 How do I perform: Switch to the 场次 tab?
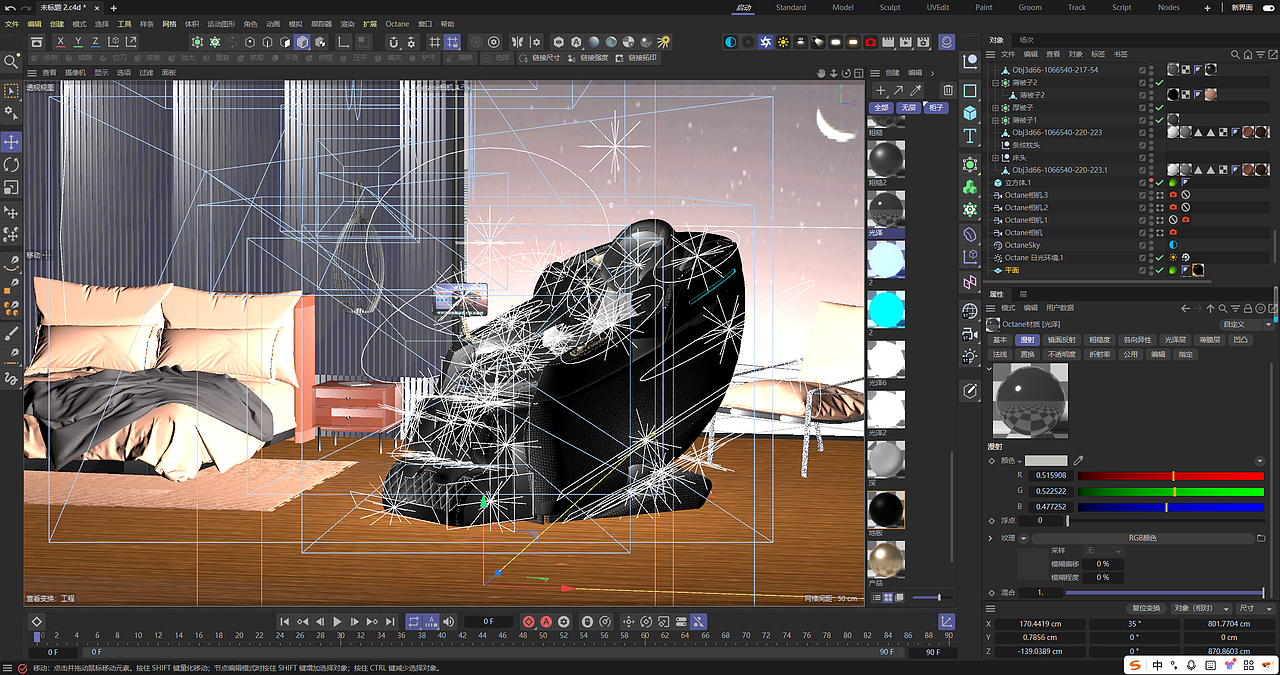[1026, 40]
